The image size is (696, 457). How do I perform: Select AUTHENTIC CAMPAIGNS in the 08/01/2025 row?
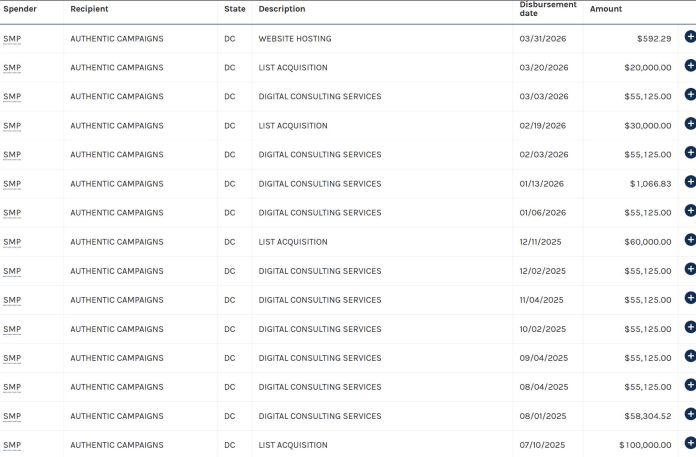pos(117,417)
